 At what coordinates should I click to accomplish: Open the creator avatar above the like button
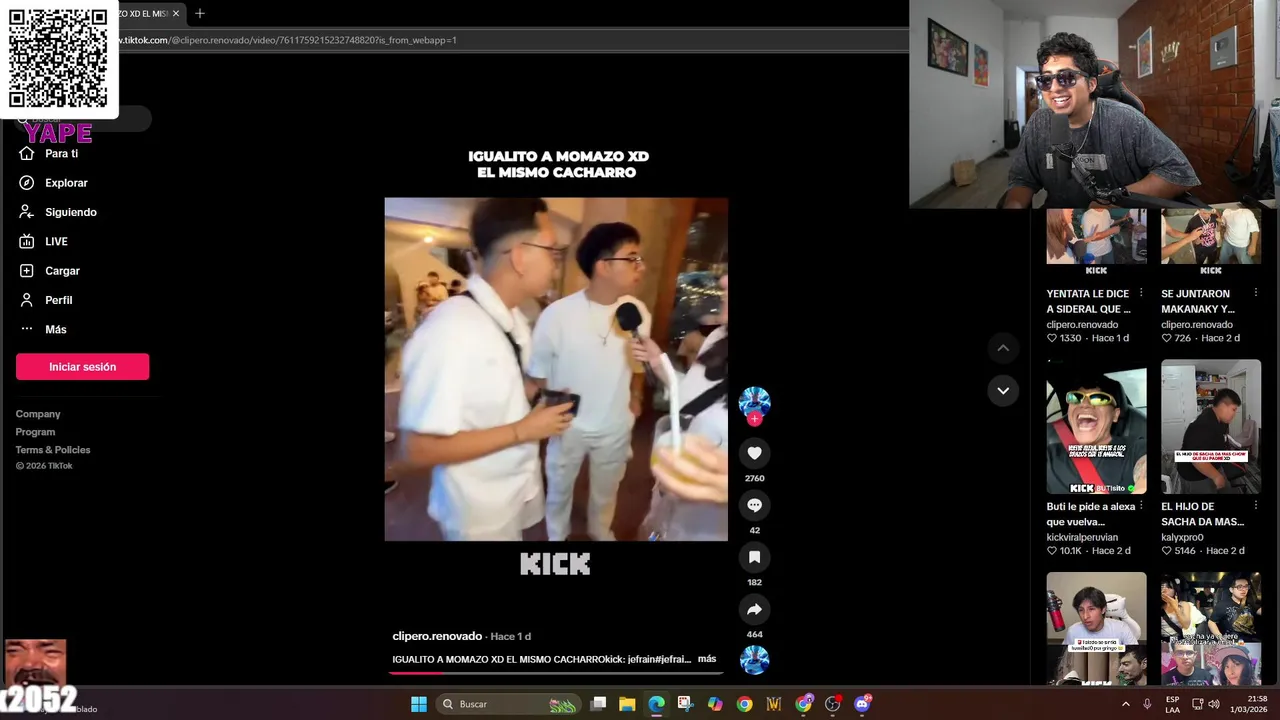tap(754, 401)
